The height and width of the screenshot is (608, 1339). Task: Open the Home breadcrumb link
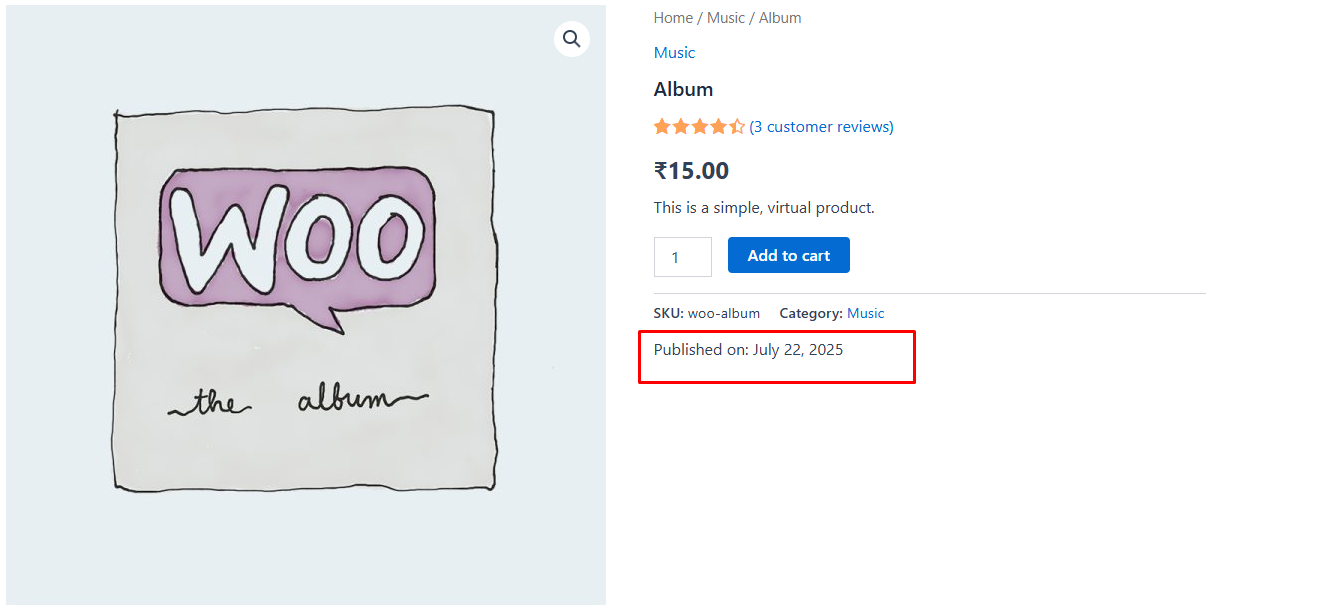(672, 17)
